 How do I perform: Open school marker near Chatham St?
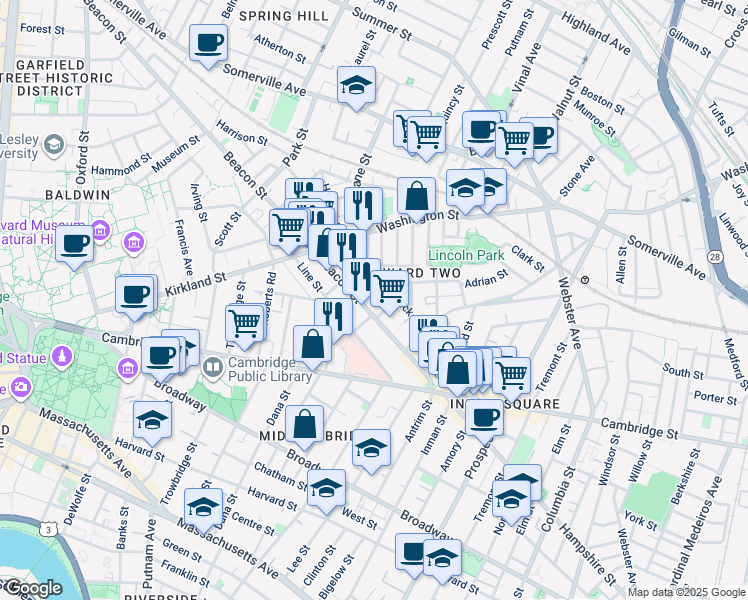click(x=326, y=489)
